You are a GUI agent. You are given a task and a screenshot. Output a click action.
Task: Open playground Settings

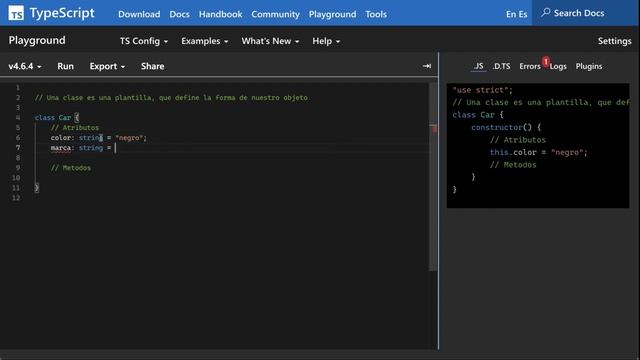point(614,41)
